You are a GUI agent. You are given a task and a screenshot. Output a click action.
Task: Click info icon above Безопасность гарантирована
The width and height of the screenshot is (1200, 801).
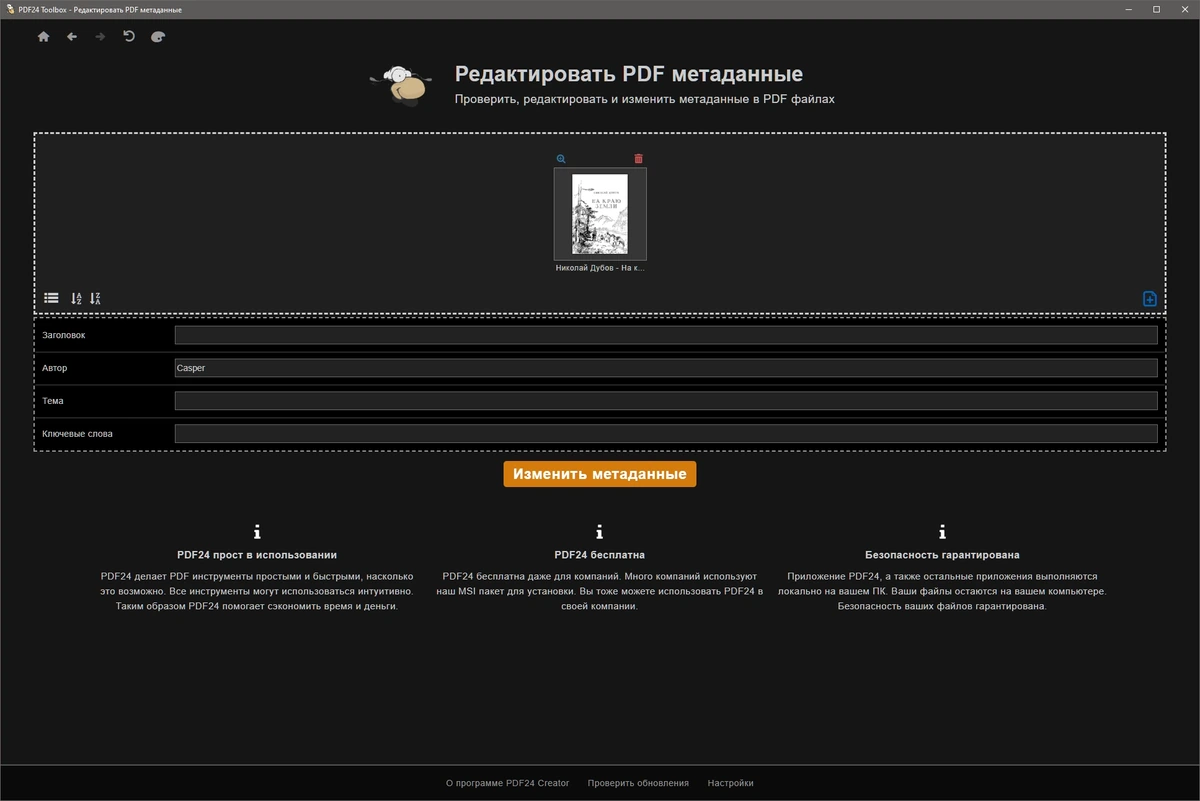point(942,532)
